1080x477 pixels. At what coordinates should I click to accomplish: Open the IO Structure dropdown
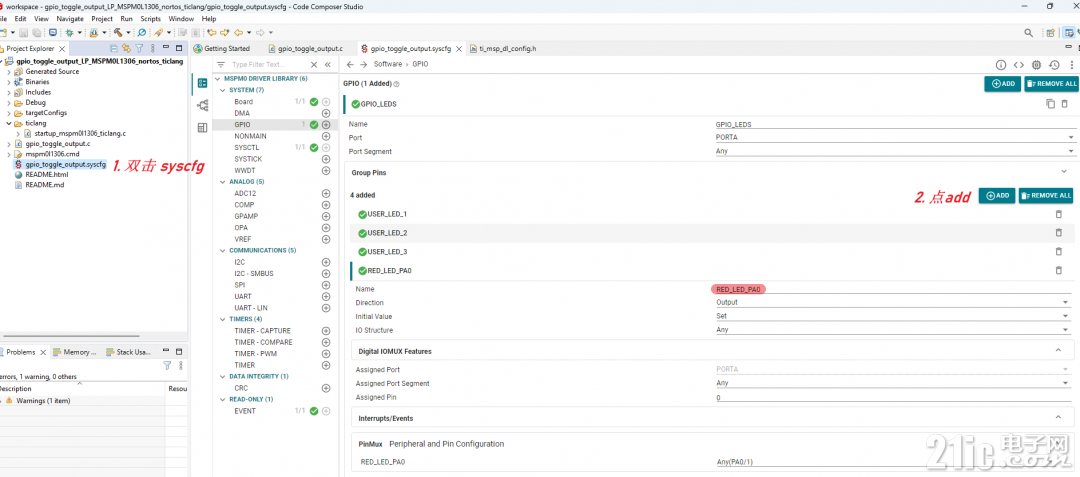tap(892, 330)
